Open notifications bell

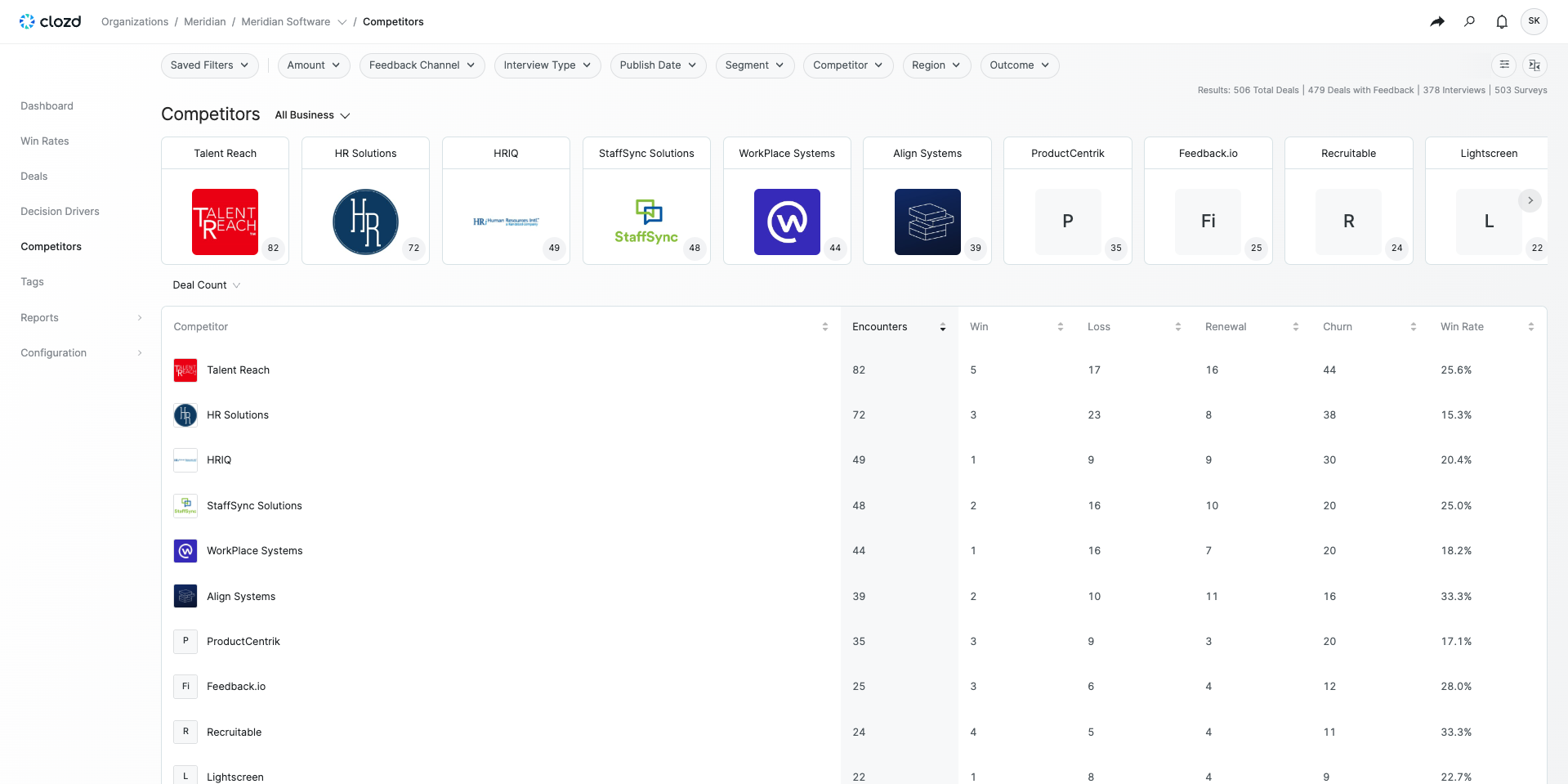pos(1502,21)
